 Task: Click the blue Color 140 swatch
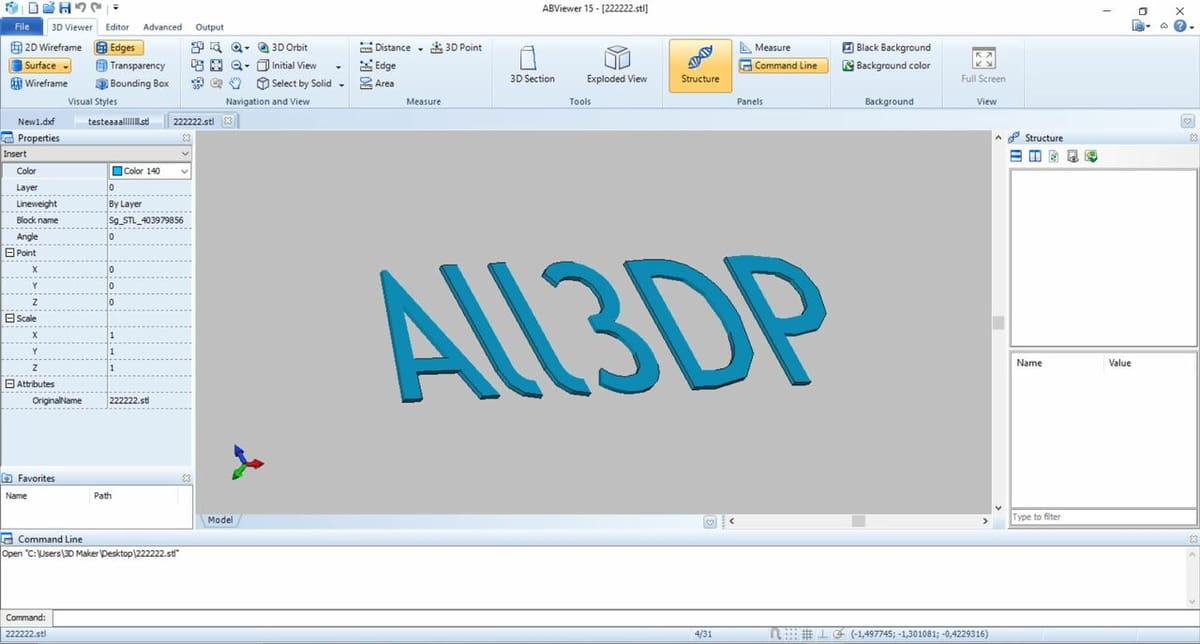click(x=116, y=171)
